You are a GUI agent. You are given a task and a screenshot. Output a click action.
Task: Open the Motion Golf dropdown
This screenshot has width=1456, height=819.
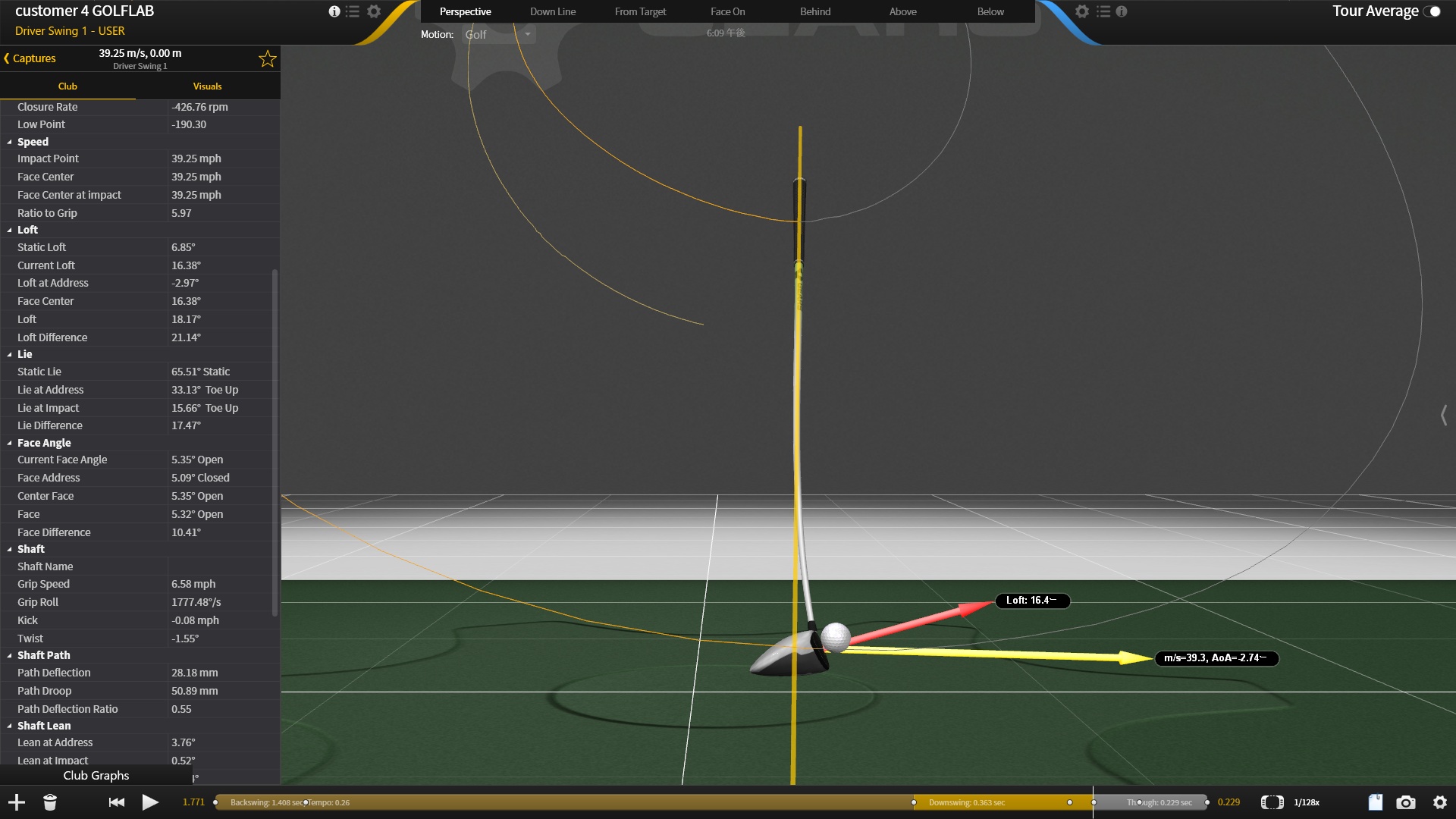(x=498, y=34)
